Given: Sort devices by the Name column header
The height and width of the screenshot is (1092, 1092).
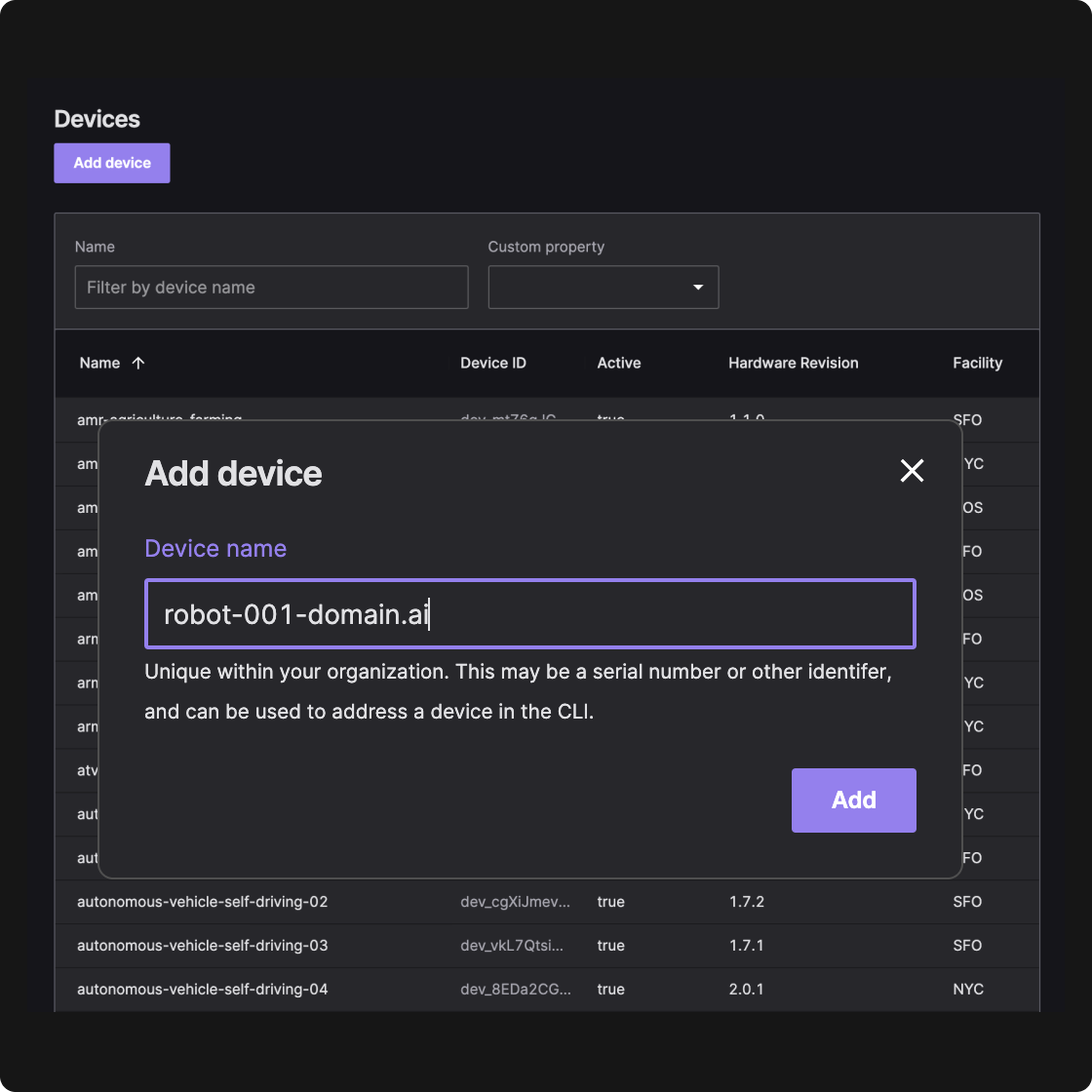Looking at the screenshot, I should coord(100,363).
